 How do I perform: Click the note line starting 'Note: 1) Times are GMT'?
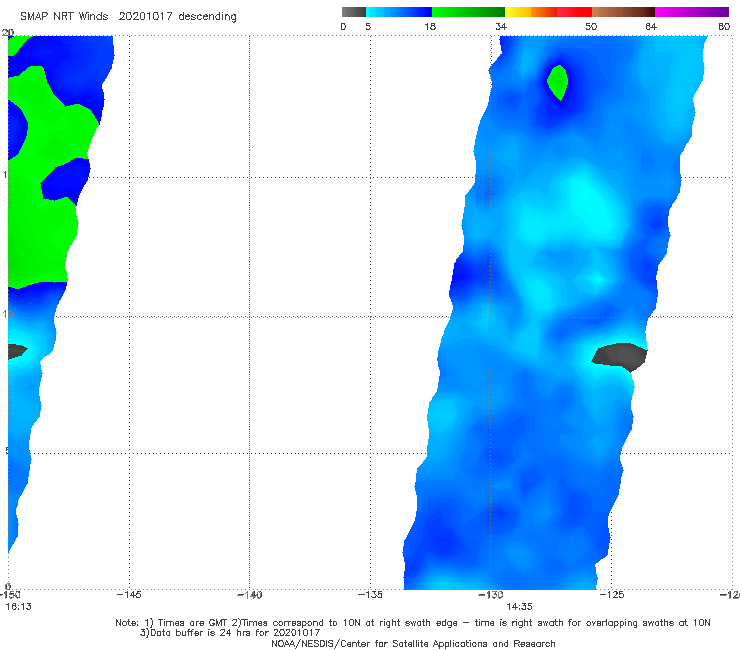[412, 623]
